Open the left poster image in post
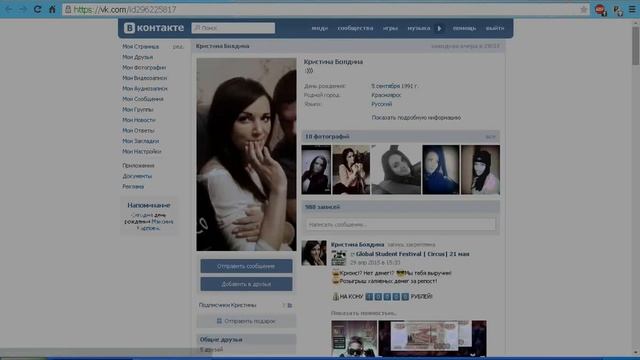 (354, 338)
